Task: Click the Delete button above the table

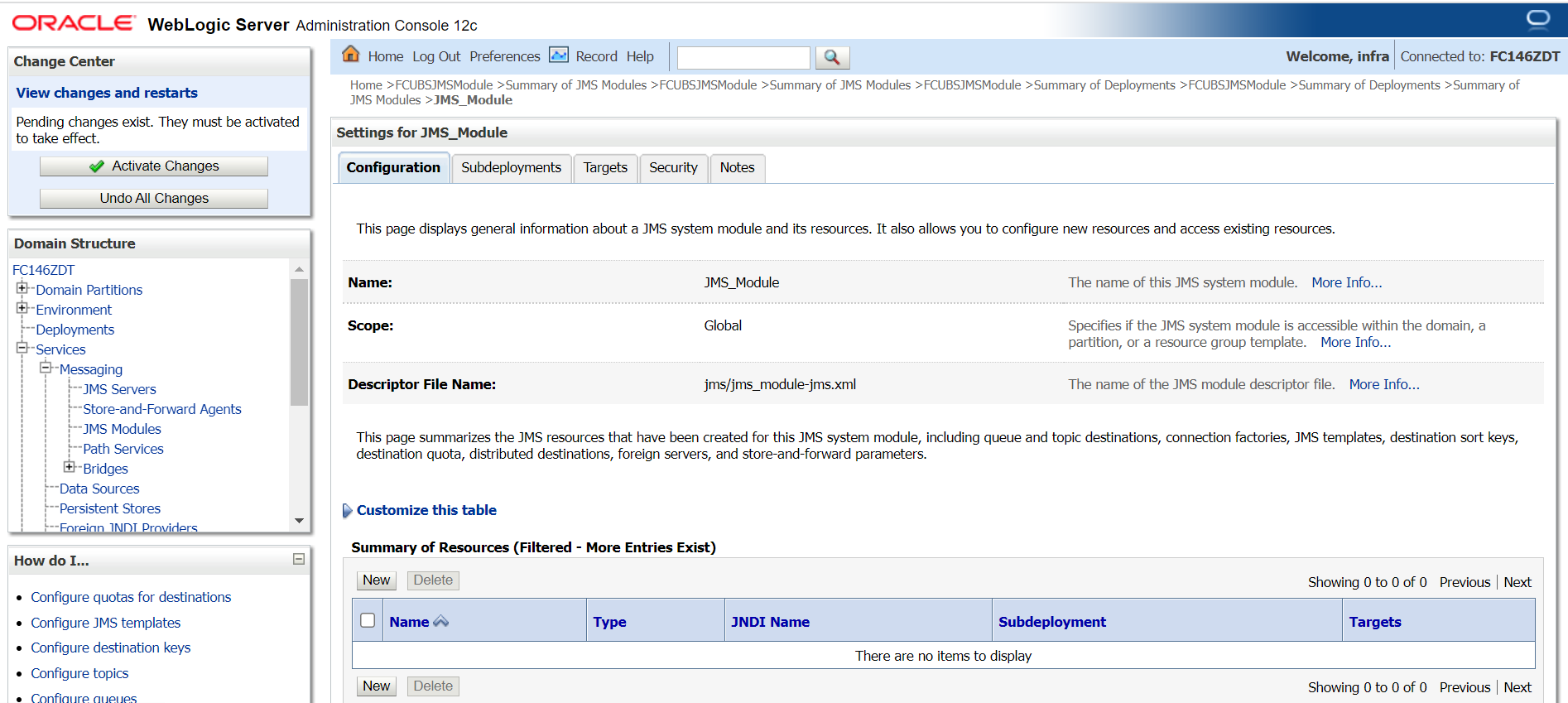Action: click(x=433, y=580)
